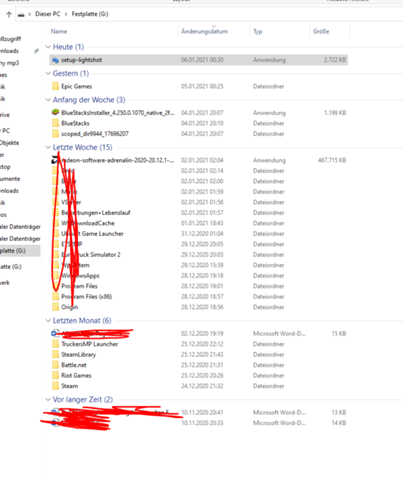Viewport: 403px width, 480px height.
Task: Click the Origin folder icon
Action: tap(55, 307)
